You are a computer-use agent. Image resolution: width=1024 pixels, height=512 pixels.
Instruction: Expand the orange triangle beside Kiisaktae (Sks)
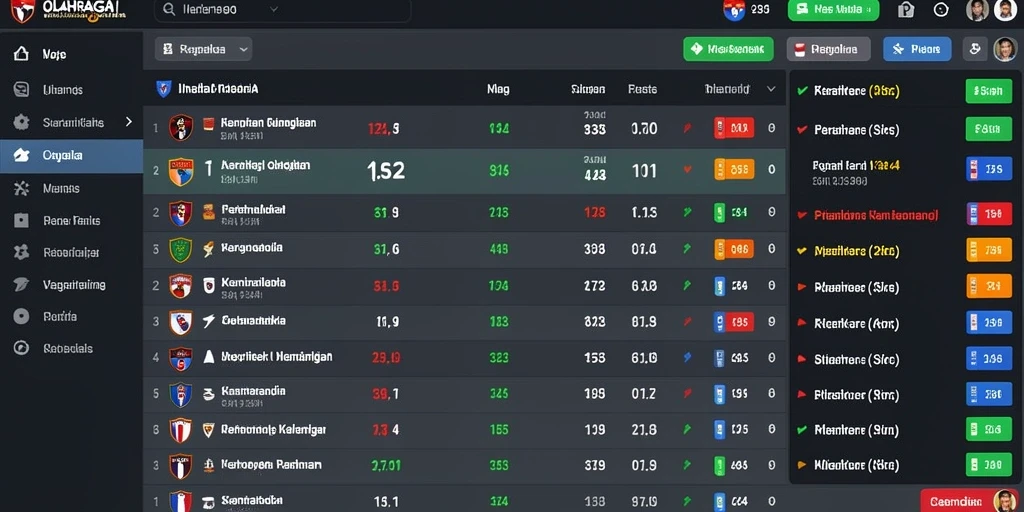point(803,466)
